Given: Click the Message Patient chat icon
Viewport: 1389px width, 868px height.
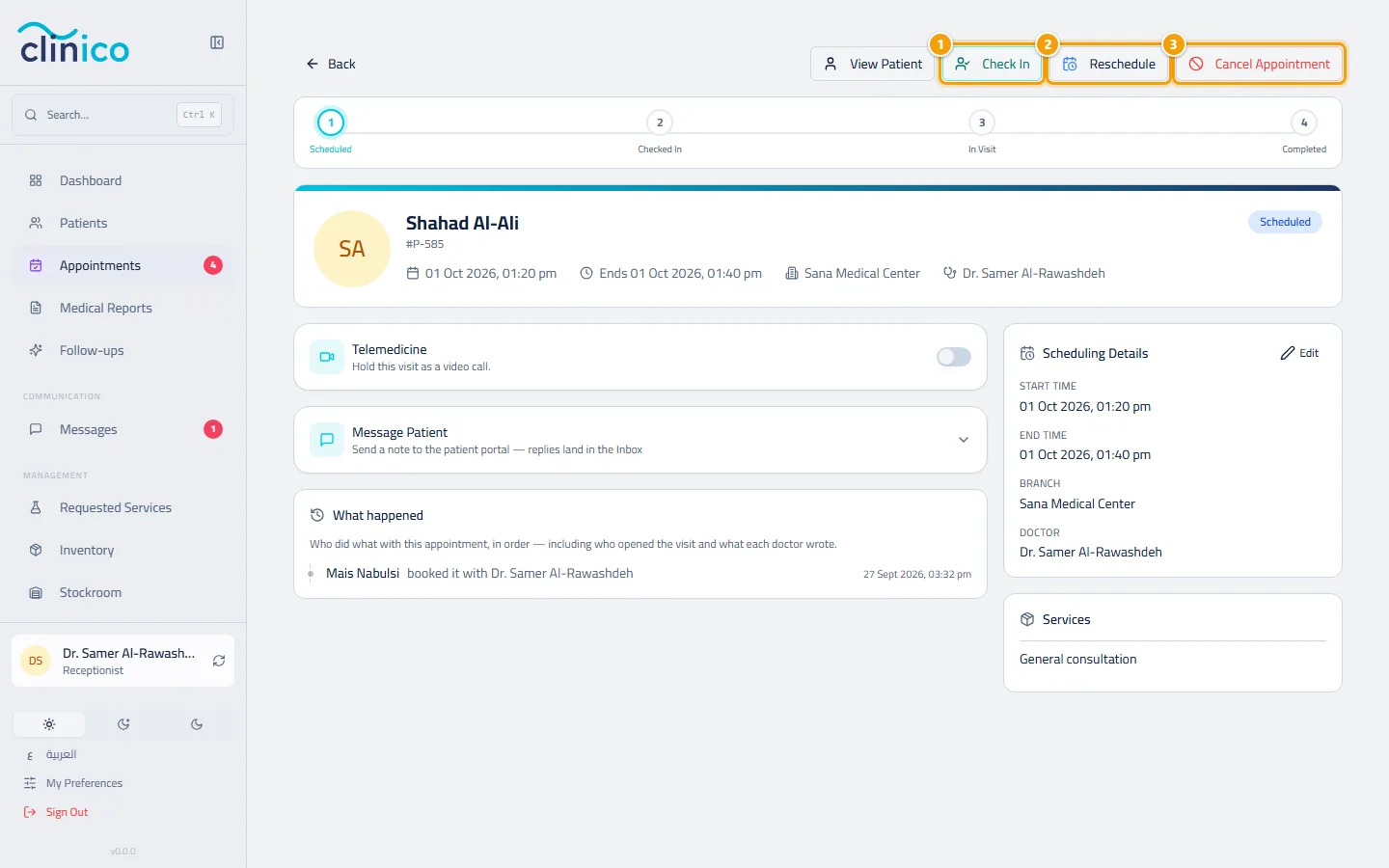Looking at the screenshot, I should (327, 440).
